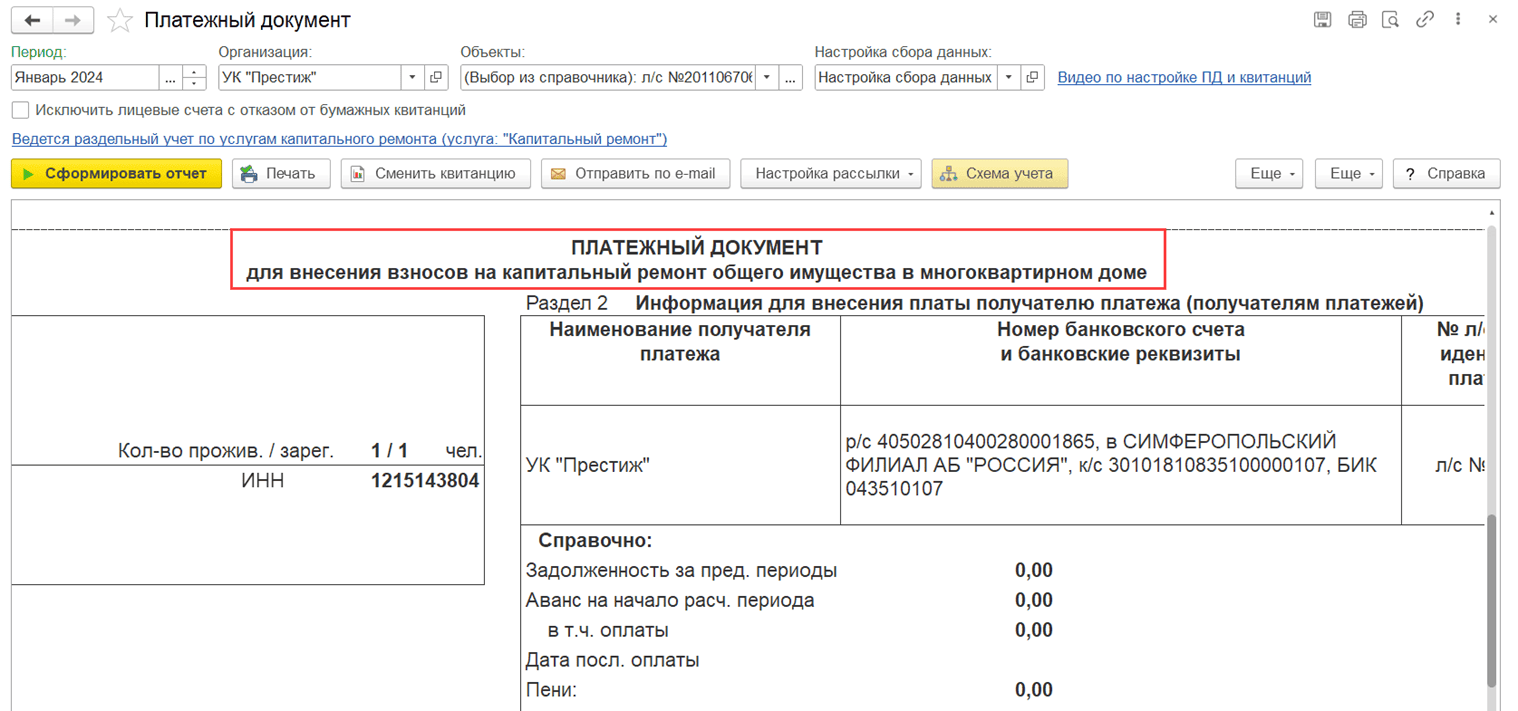Open the three-dot more options menu
1518x711 pixels.
[x=1458, y=19]
